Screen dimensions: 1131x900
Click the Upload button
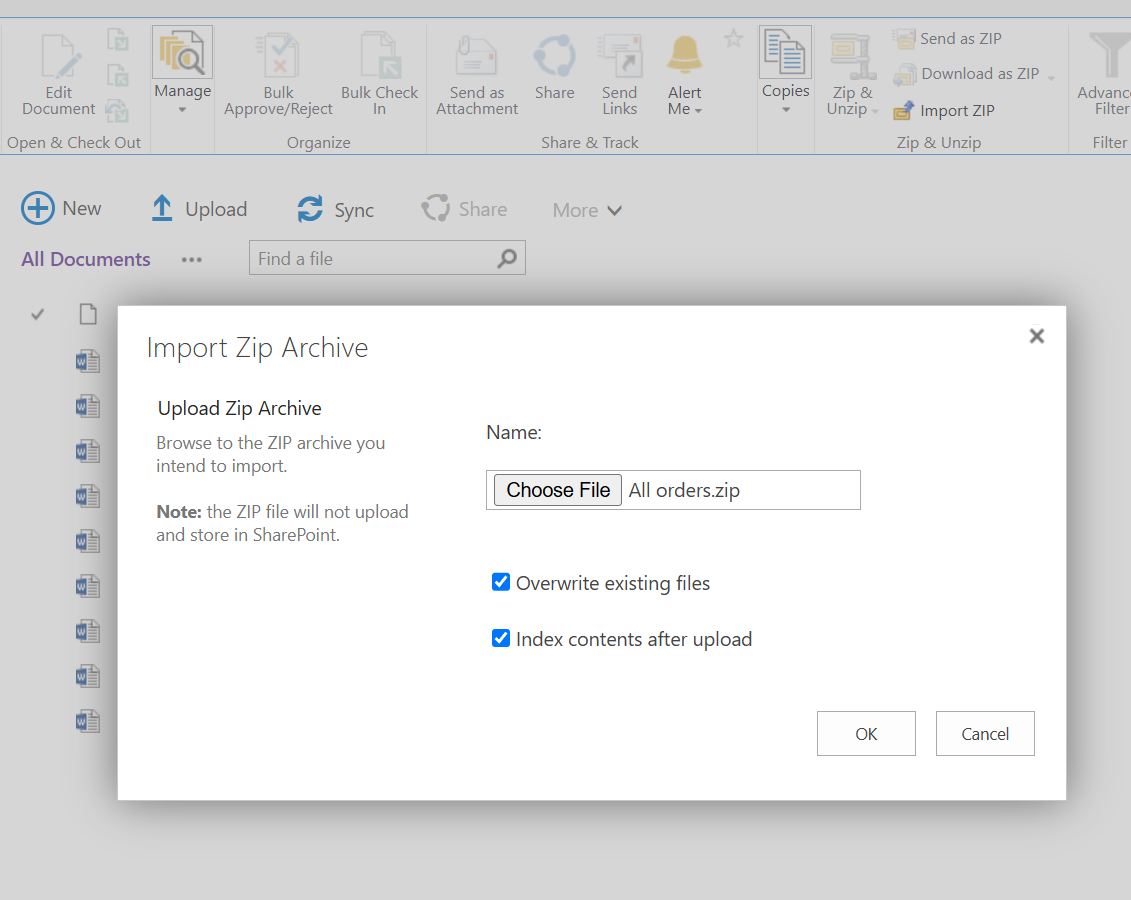point(199,209)
